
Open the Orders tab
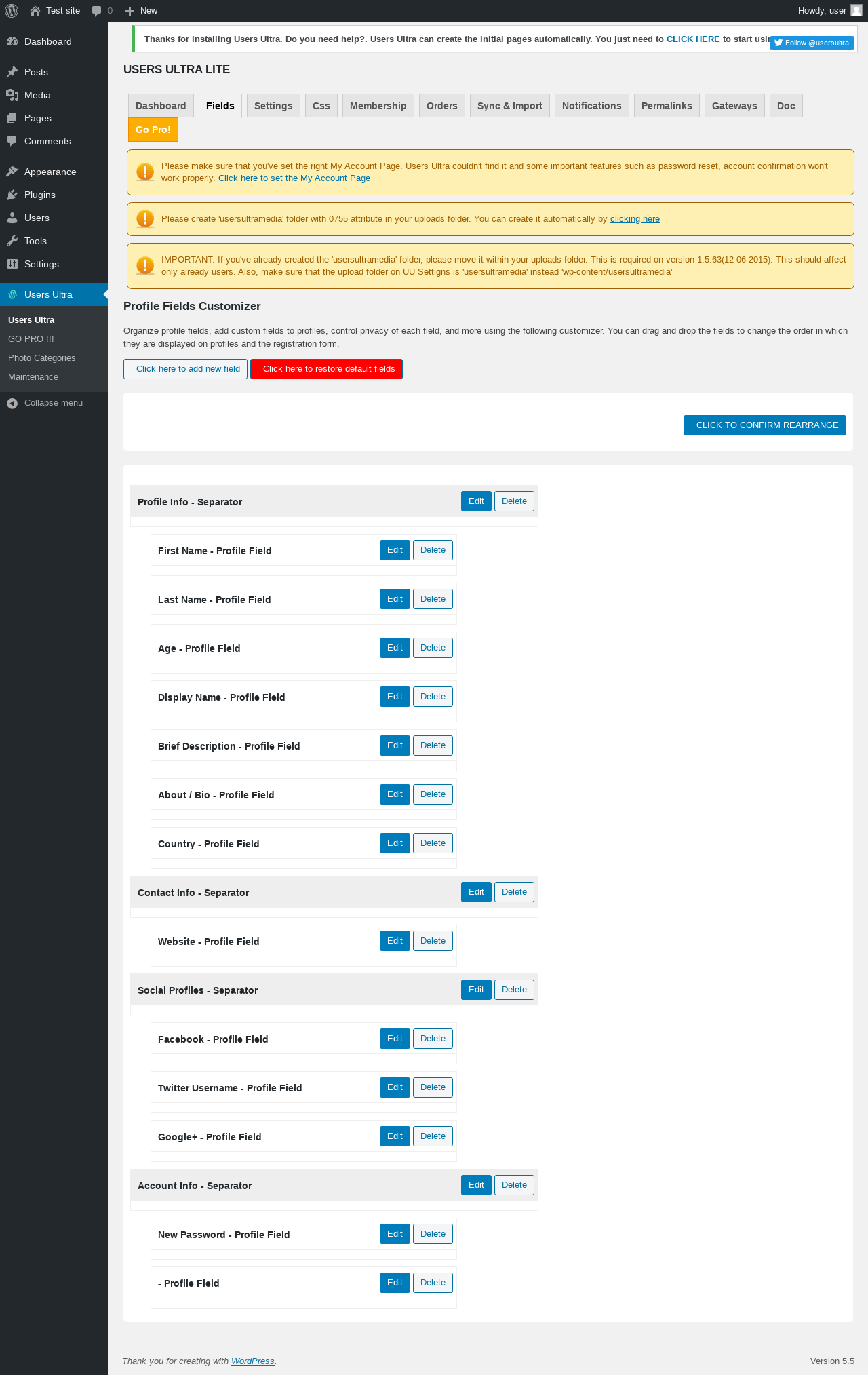pos(442,106)
